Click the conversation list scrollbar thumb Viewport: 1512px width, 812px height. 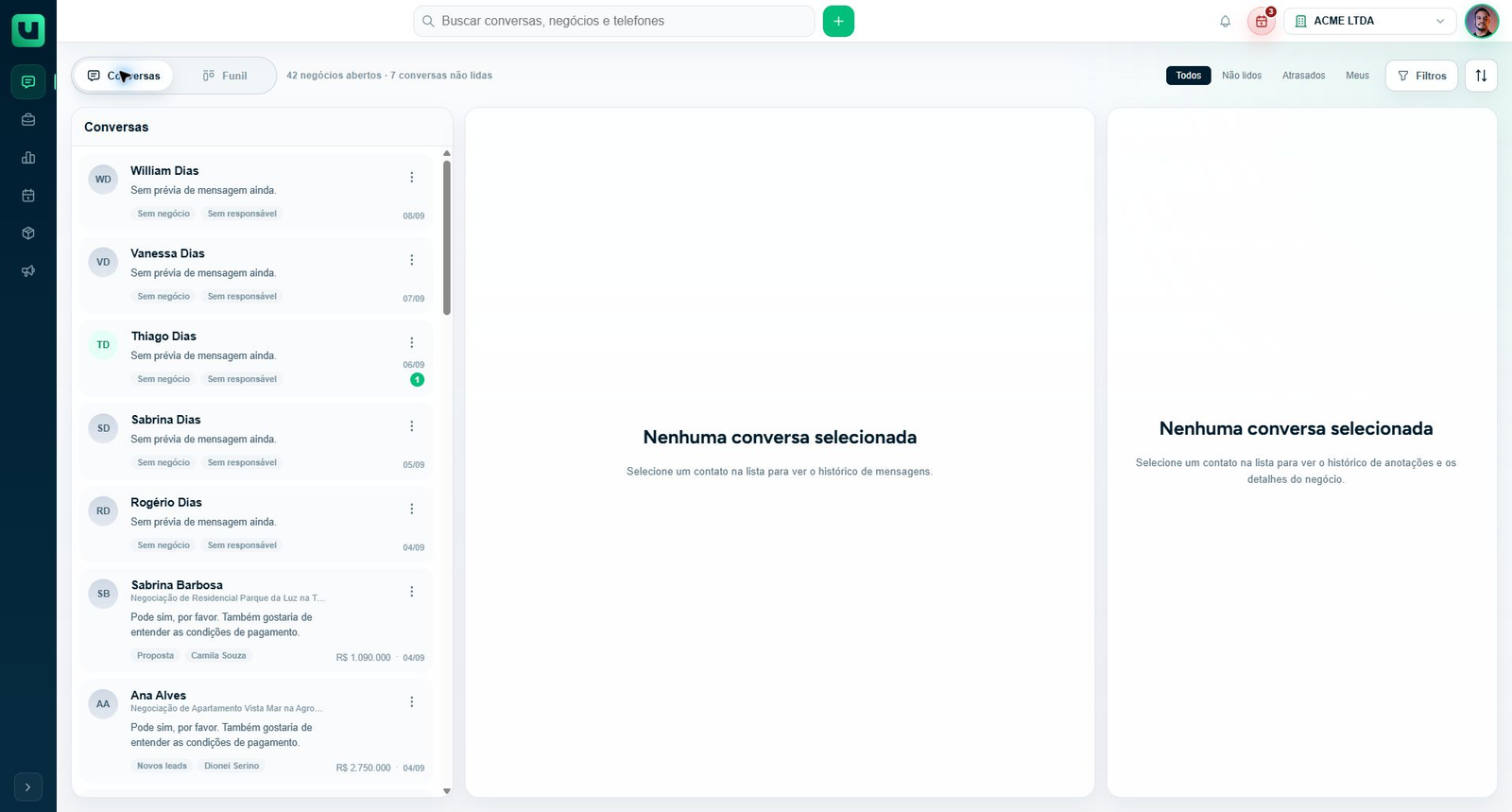(x=446, y=237)
